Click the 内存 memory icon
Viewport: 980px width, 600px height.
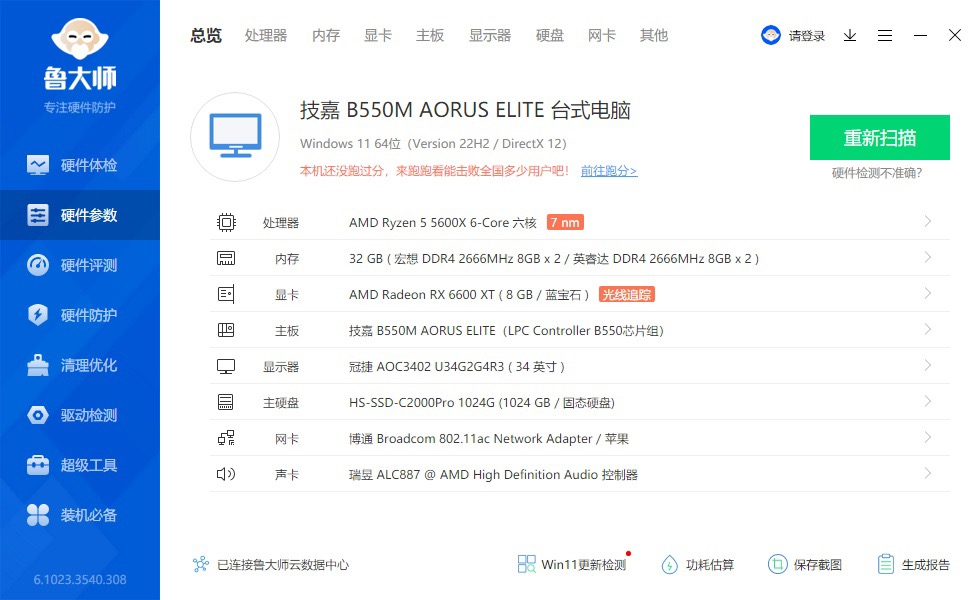click(x=226, y=258)
